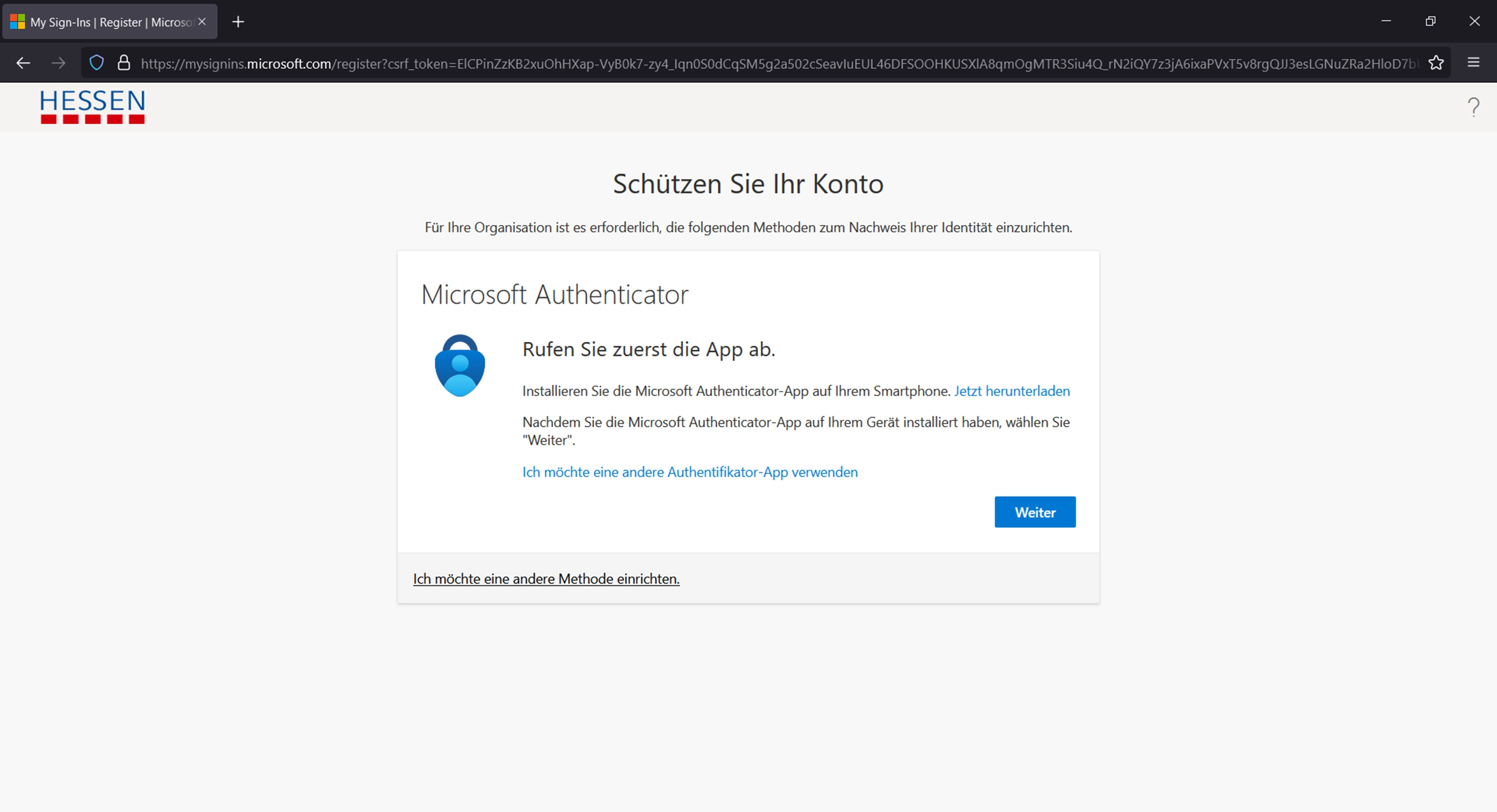
Task: Click the browser back arrow
Action: click(23, 63)
